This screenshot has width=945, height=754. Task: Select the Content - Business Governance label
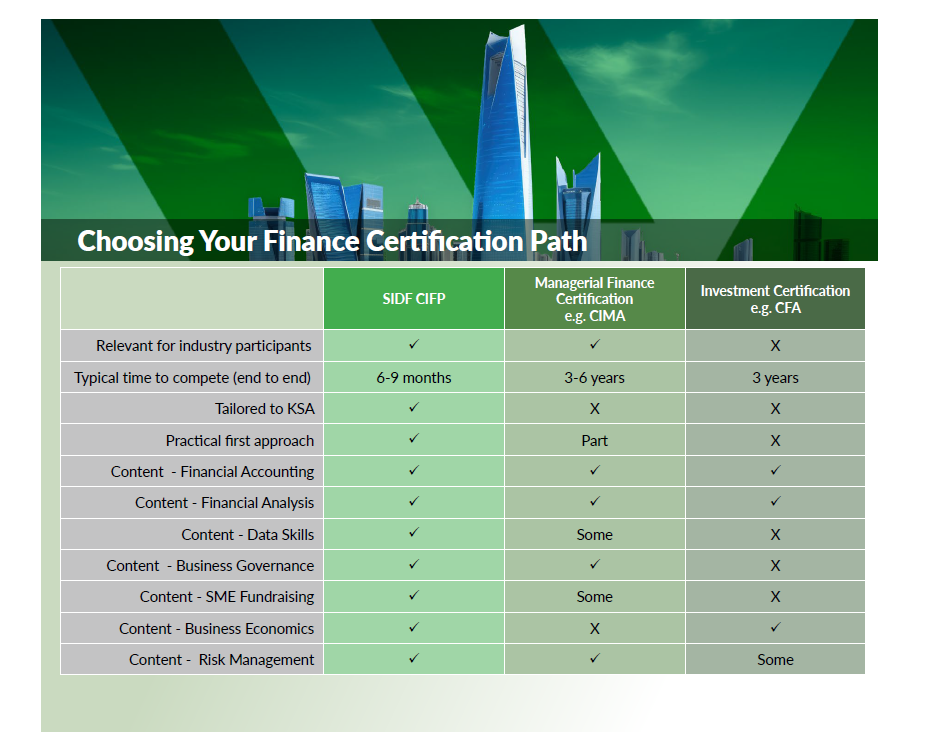pyautogui.click(x=210, y=566)
